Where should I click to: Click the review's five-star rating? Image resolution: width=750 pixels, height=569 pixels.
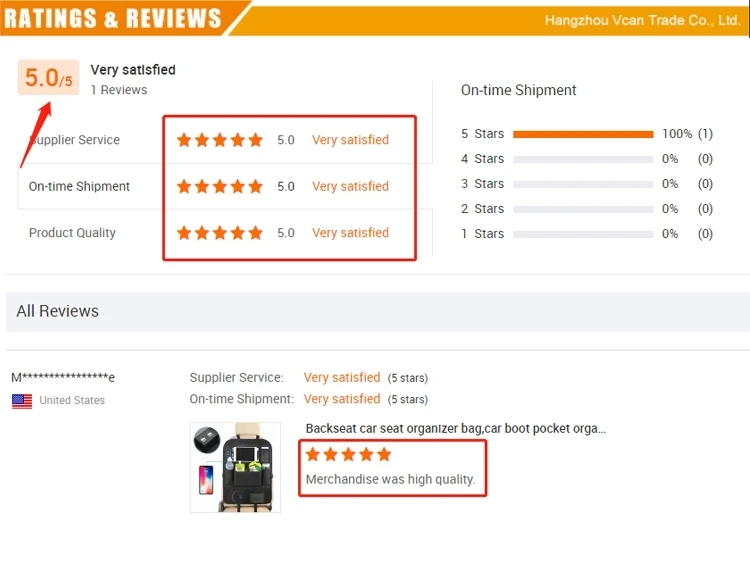click(x=349, y=454)
